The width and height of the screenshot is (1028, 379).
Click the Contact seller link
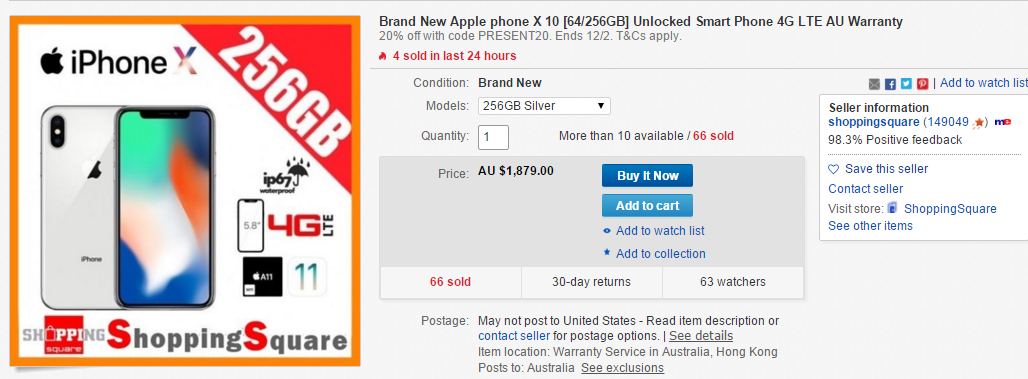865,189
